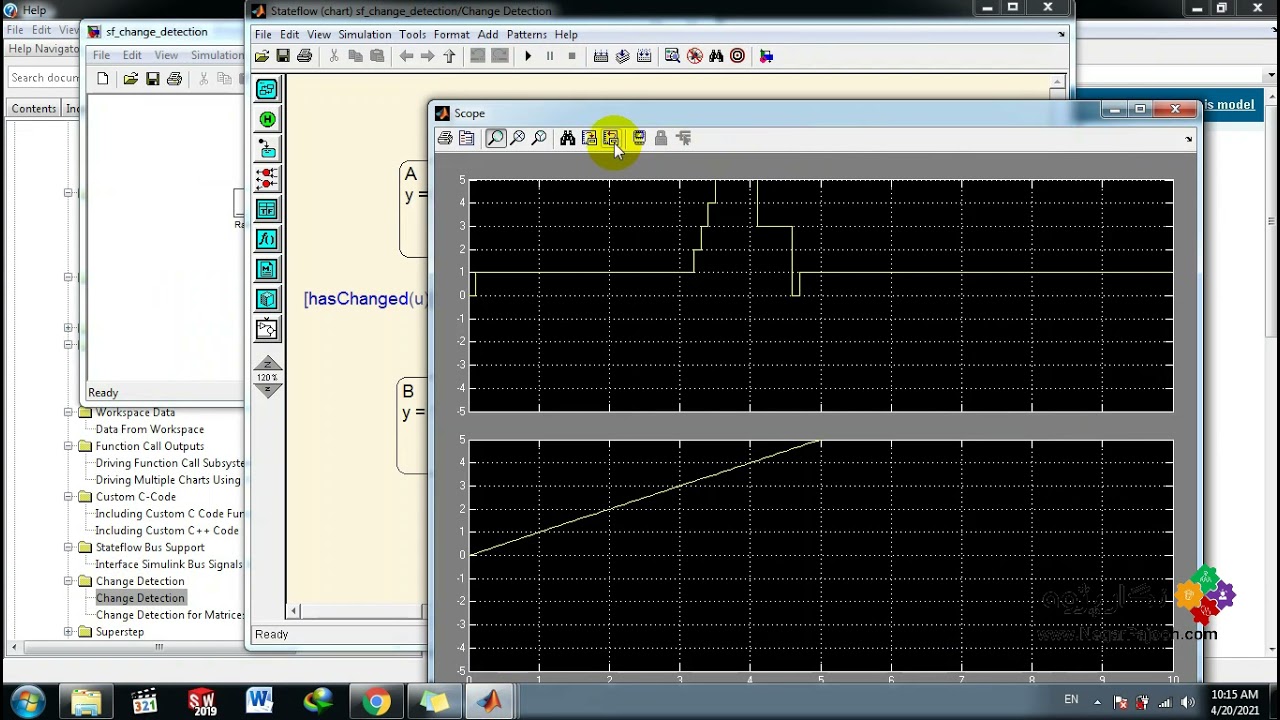Select the Truth table tool
Image resolution: width=1280 pixels, height=720 pixels.
click(x=267, y=210)
